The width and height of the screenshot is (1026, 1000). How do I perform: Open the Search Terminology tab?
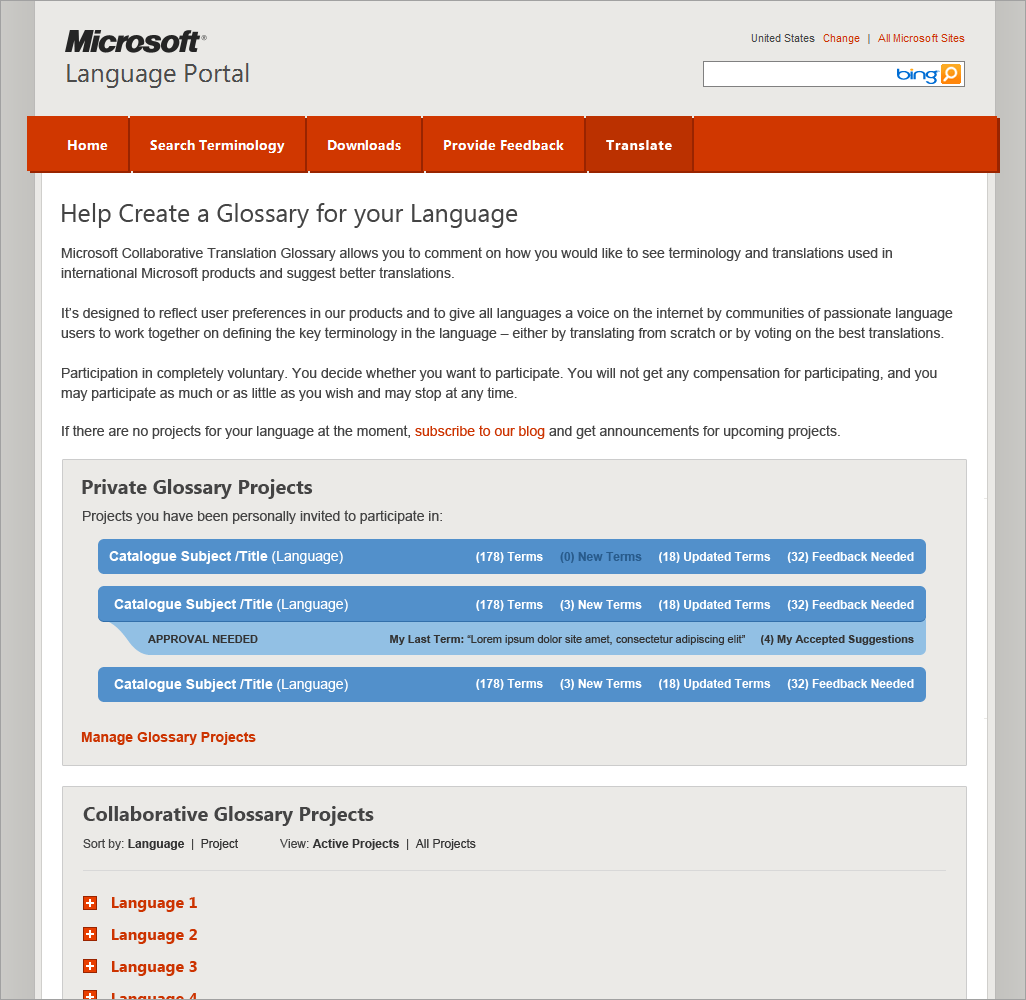pyautogui.click(x=217, y=145)
